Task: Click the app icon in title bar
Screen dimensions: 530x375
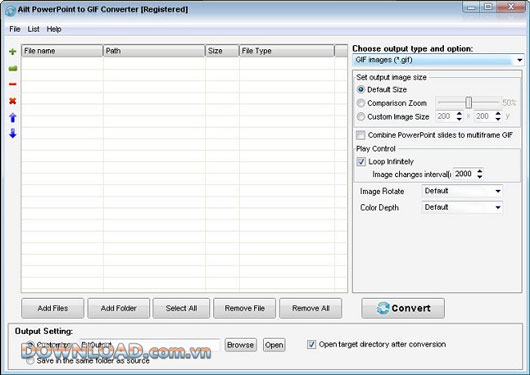Action: coord(10,10)
